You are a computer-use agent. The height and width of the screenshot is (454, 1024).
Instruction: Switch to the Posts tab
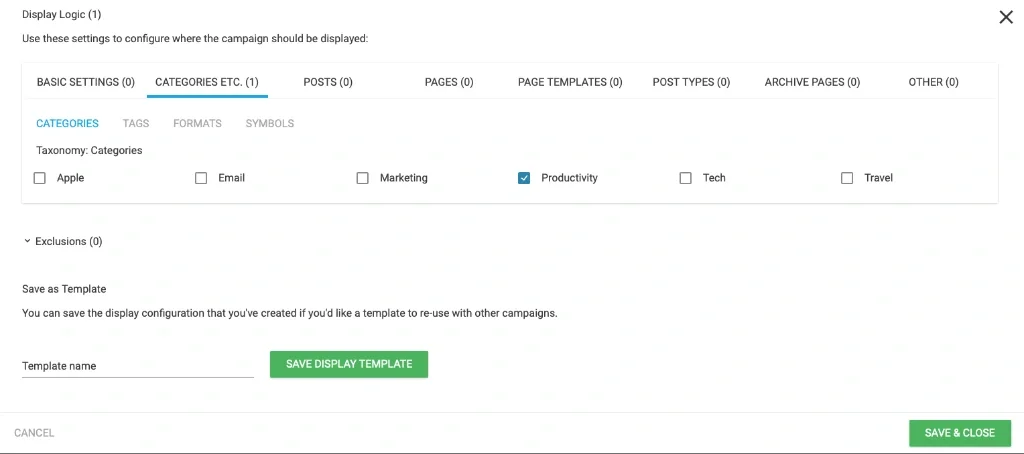tap(328, 82)
